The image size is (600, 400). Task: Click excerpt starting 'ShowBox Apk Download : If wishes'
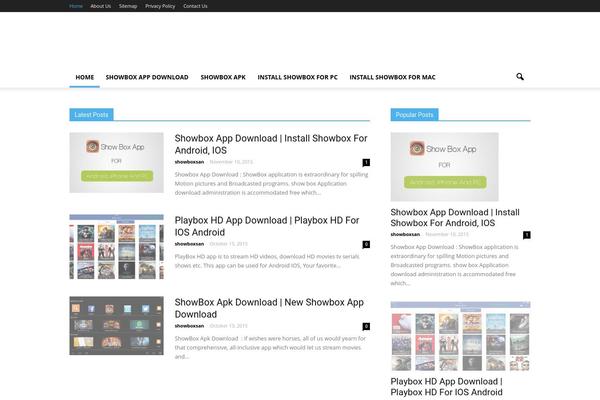(x=270, y=348)
